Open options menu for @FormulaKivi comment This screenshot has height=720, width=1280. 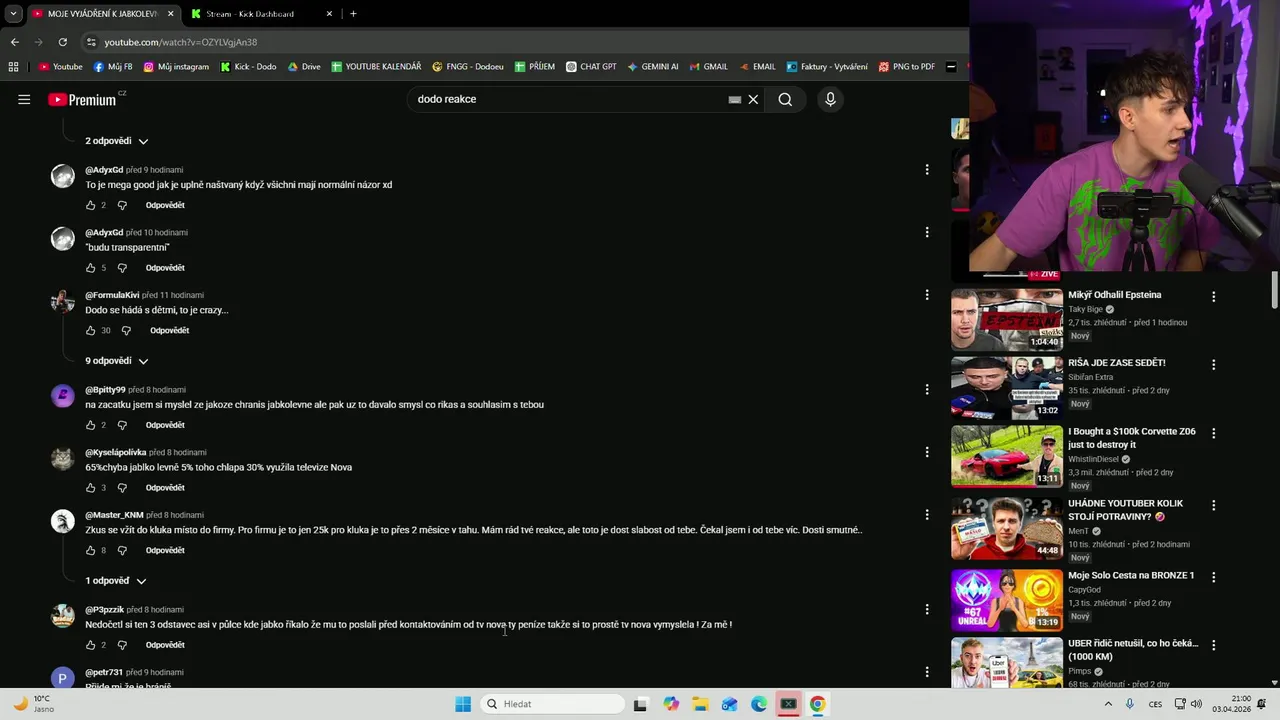point(927,295)
